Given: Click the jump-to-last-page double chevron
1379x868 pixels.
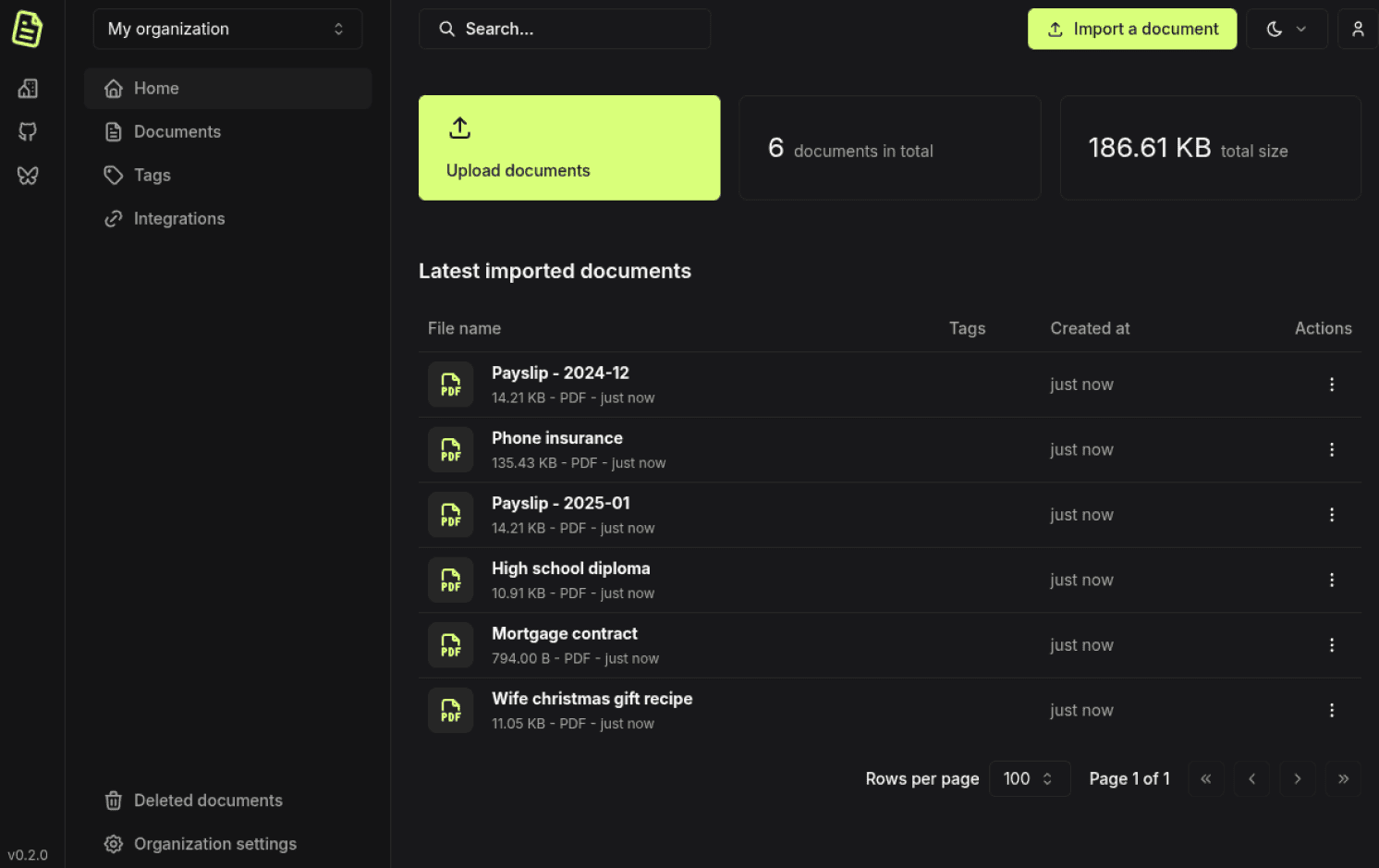Looking at the screenshot, I should point(1343,778).
